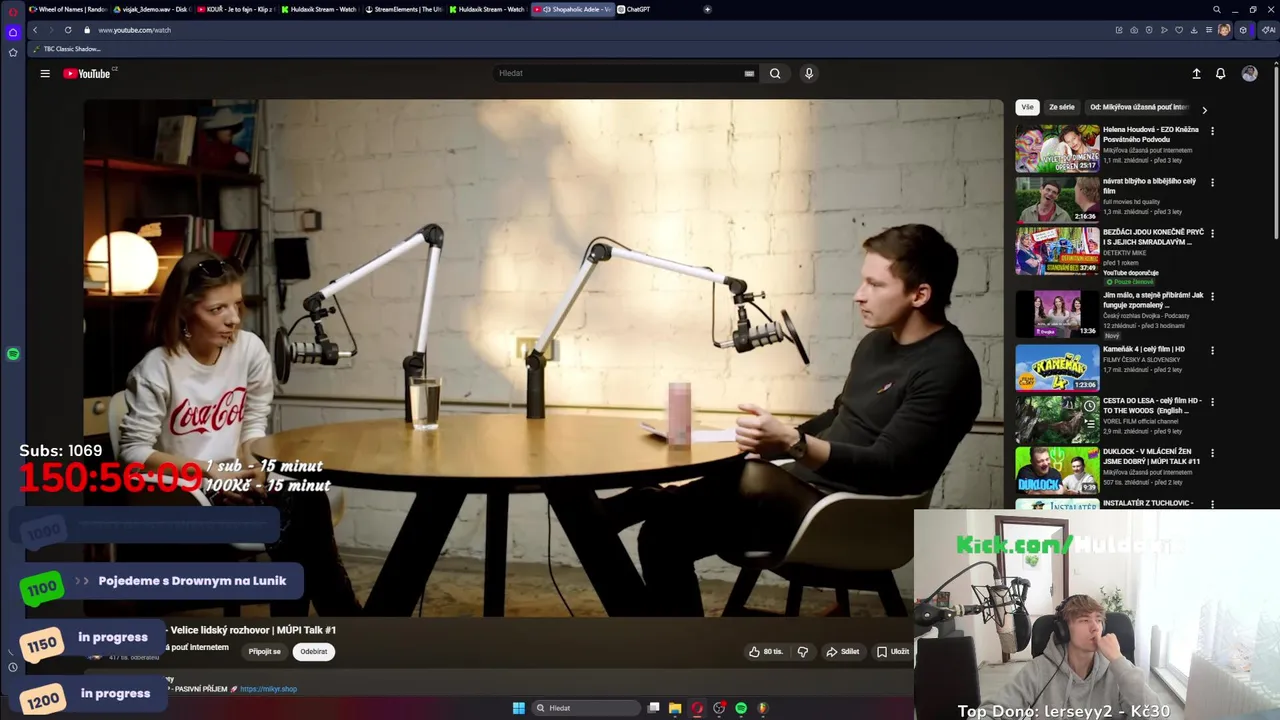Open options menu for Helena Houdová video

coord(1212,131)
